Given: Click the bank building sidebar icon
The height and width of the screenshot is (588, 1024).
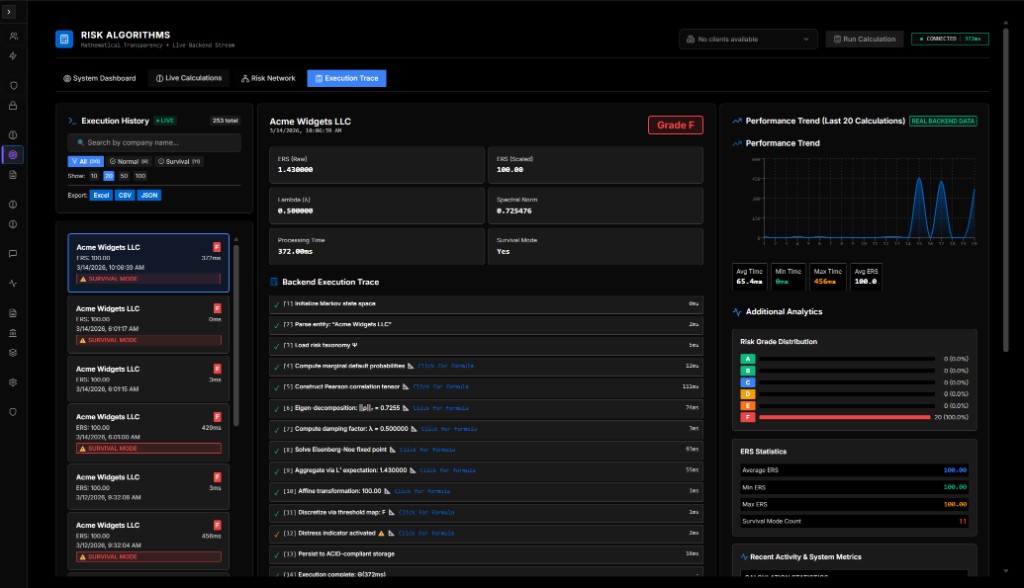Looking at the screenshot, I should pos(13,332).
